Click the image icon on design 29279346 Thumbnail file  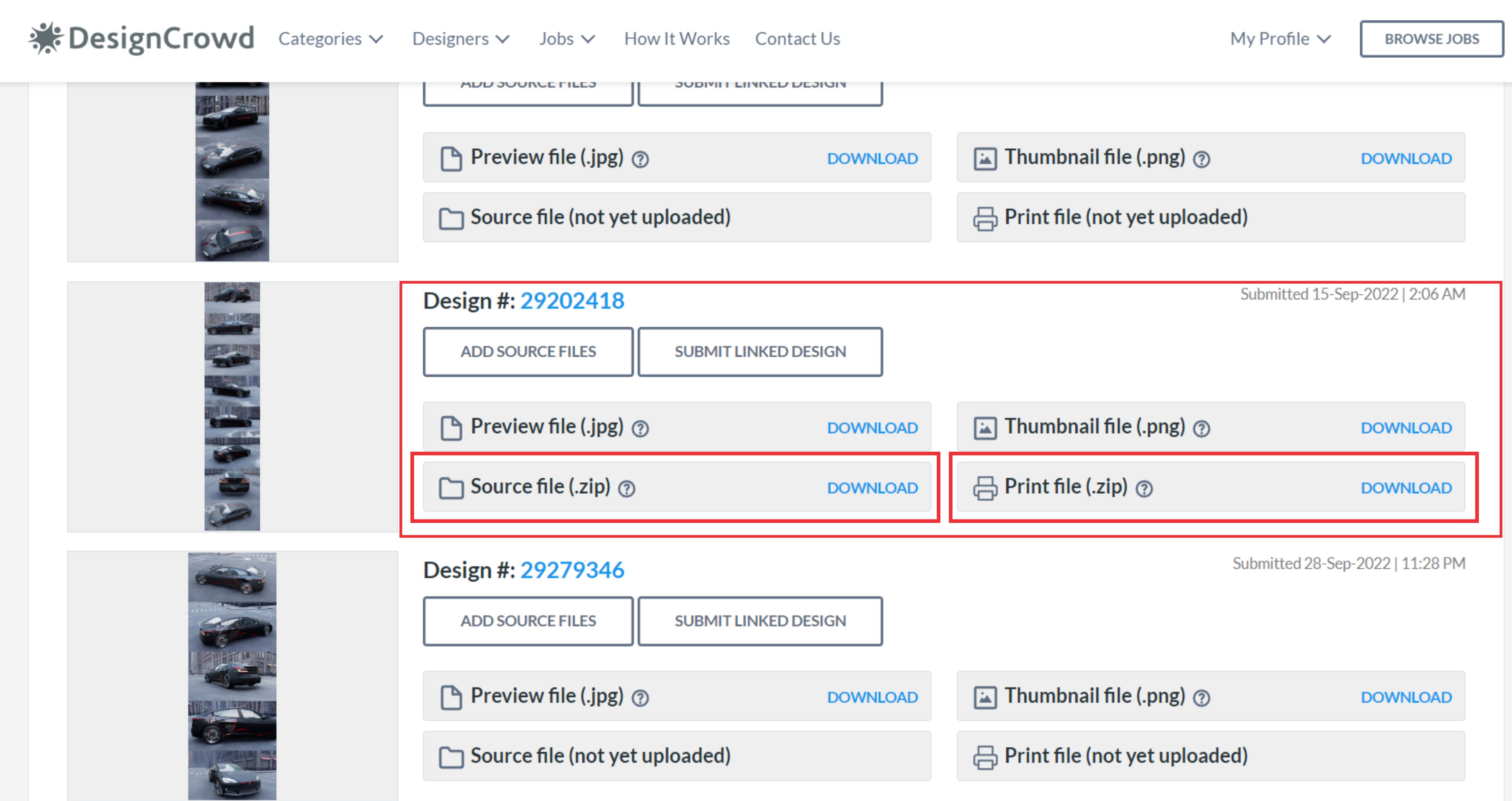click(985, 698)
